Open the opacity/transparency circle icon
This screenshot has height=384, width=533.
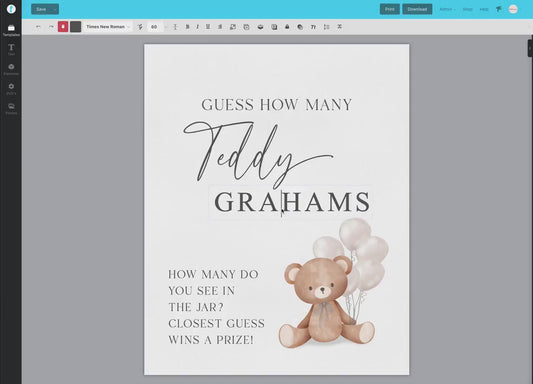300,27
